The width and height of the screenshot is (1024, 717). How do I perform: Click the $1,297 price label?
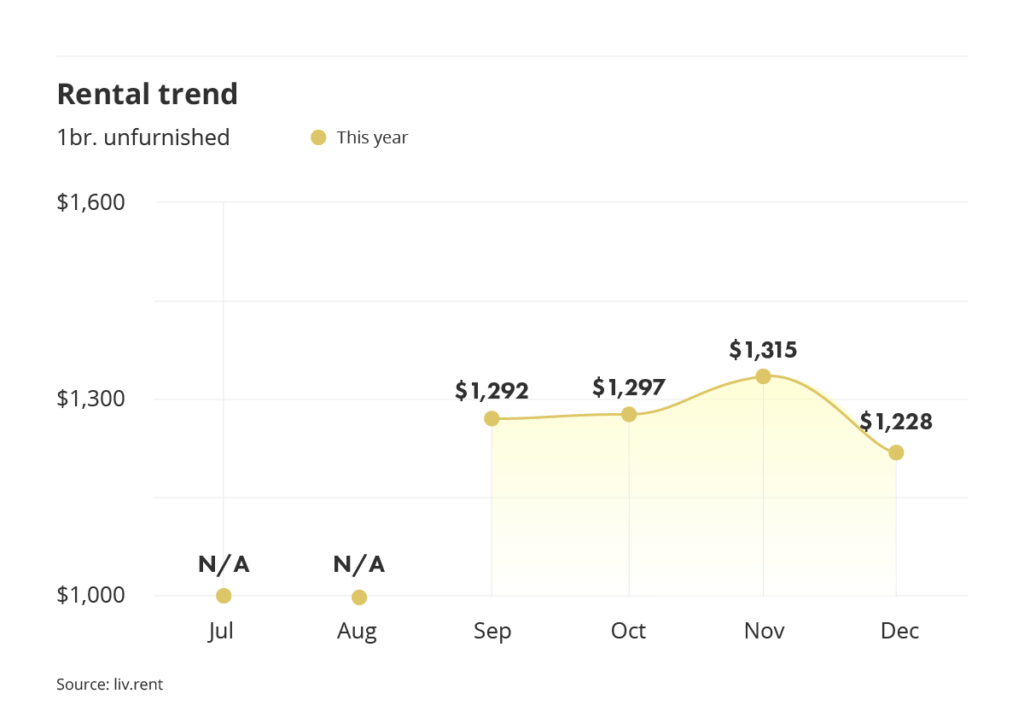(x=629, y=387)
